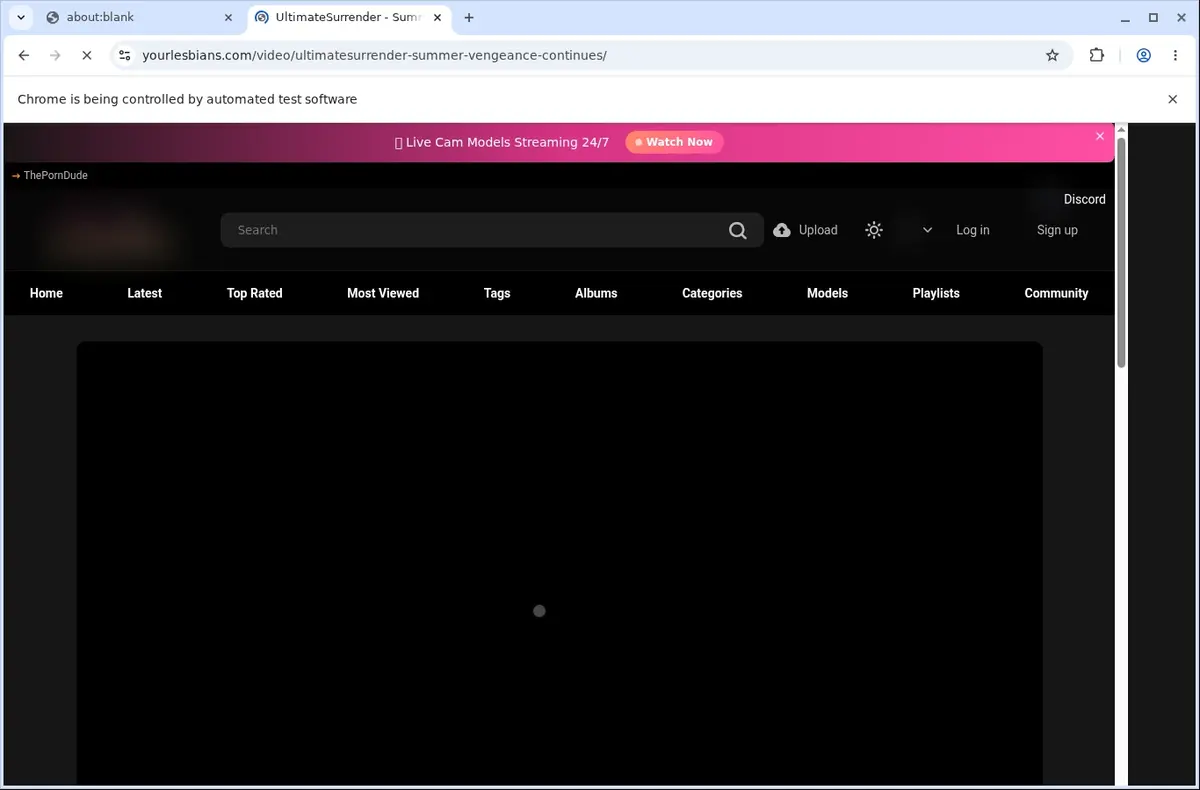Open the Chrome profile avatar
1200x790 pixels.
1143,55
